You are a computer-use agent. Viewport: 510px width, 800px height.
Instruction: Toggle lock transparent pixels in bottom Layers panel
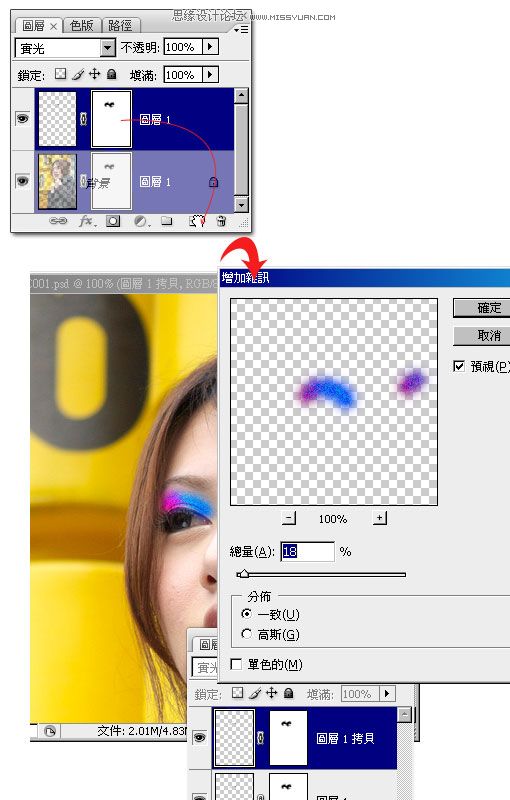click(238, 693)
